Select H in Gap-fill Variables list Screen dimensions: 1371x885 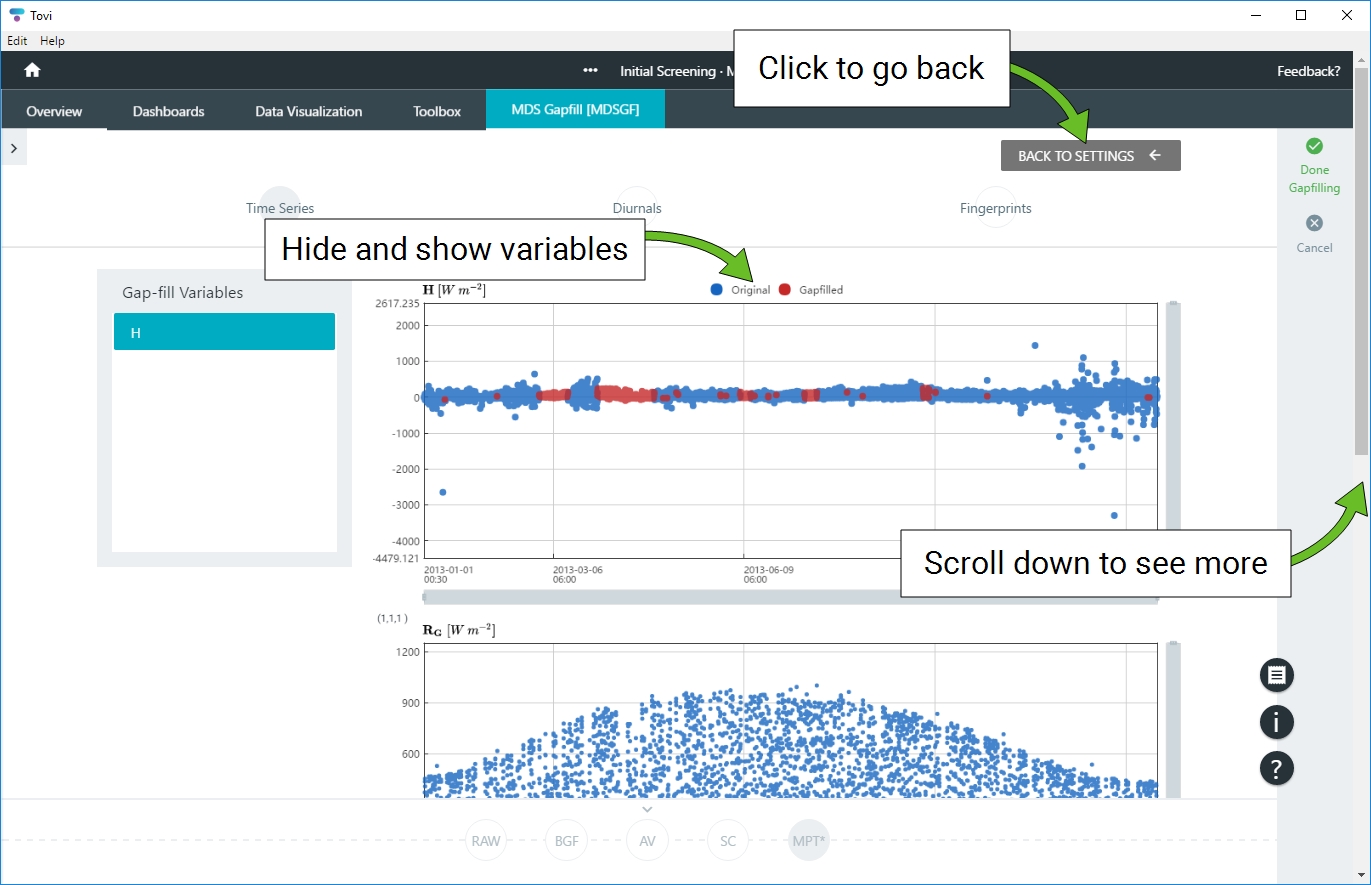[x=224, y=332]
